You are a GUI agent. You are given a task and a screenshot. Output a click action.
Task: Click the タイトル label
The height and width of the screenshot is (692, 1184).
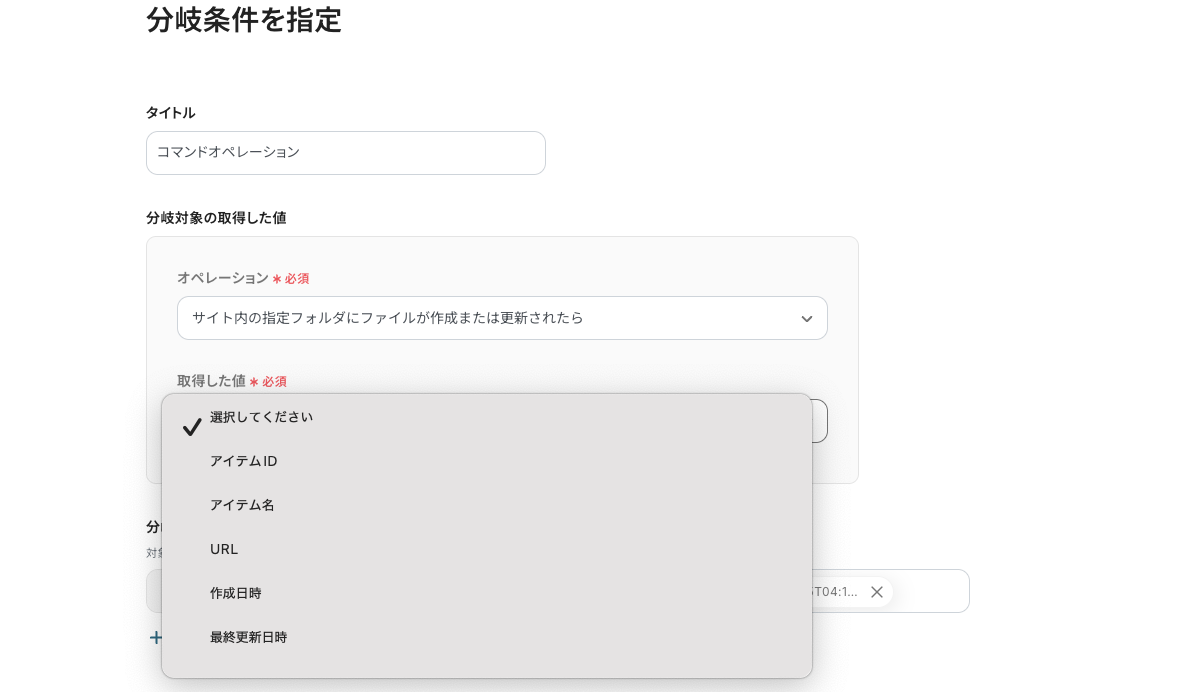click(x=171, y=113)
